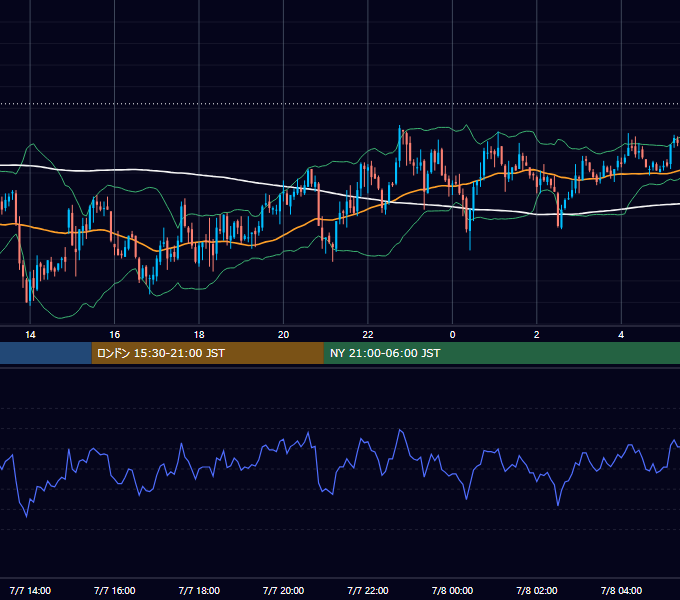Screen dimensions: 680x600
Task: Click the hour label 4 on price chart axis
Action: coord(621,335)
